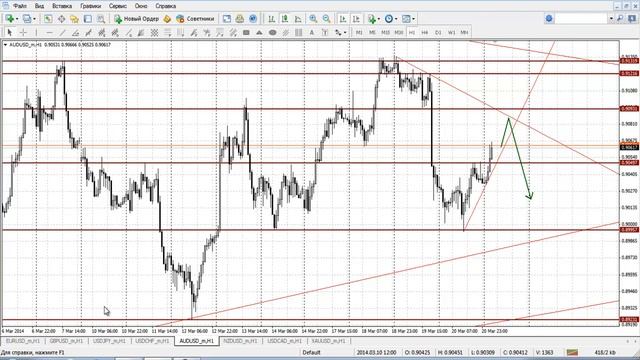Select the text A tool
Viewport: 640px width, 360px height.
[x=312, y=32]
